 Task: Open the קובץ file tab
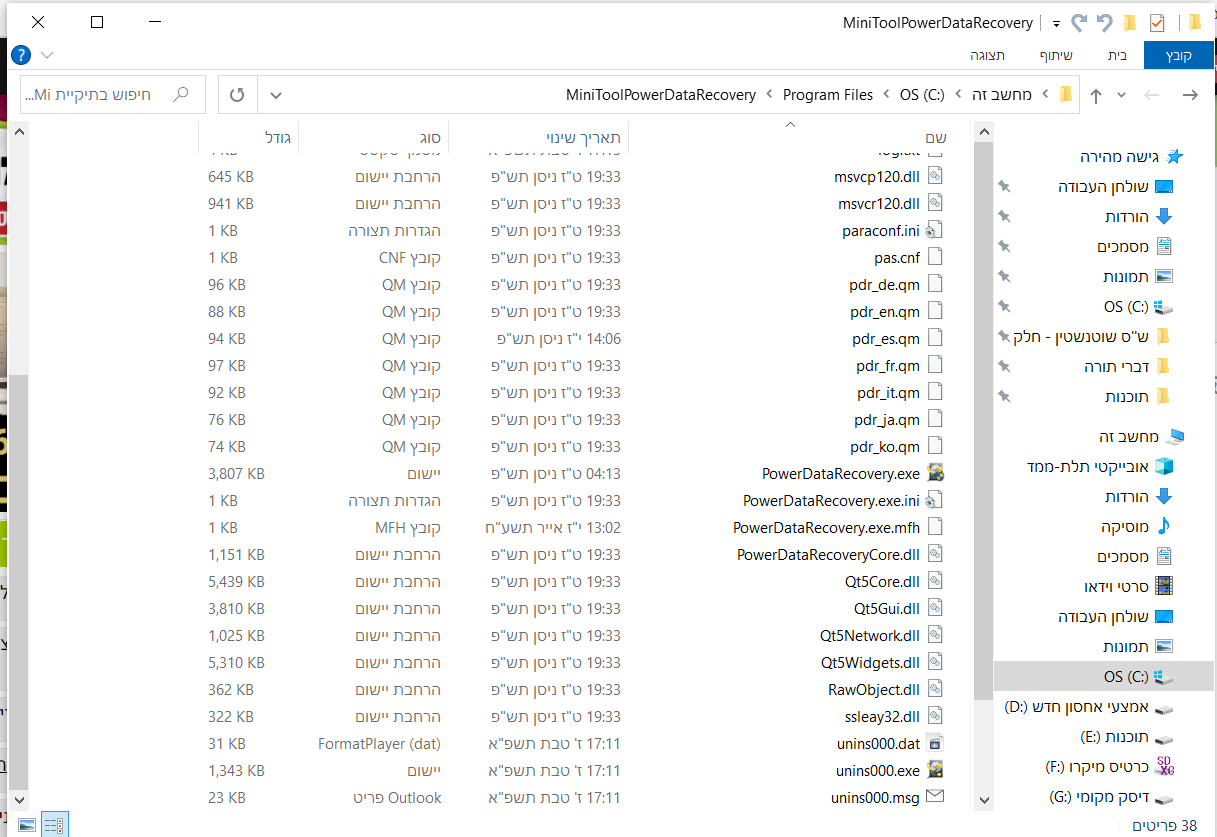click(1179, 55)
